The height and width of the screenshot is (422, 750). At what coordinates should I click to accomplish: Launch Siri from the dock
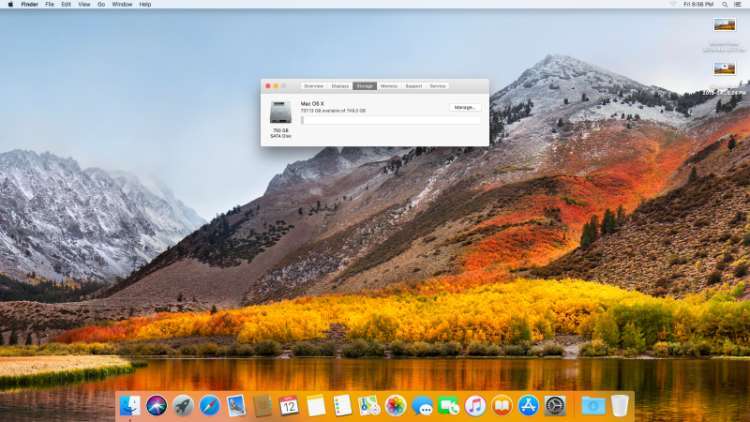coord(157,405)
